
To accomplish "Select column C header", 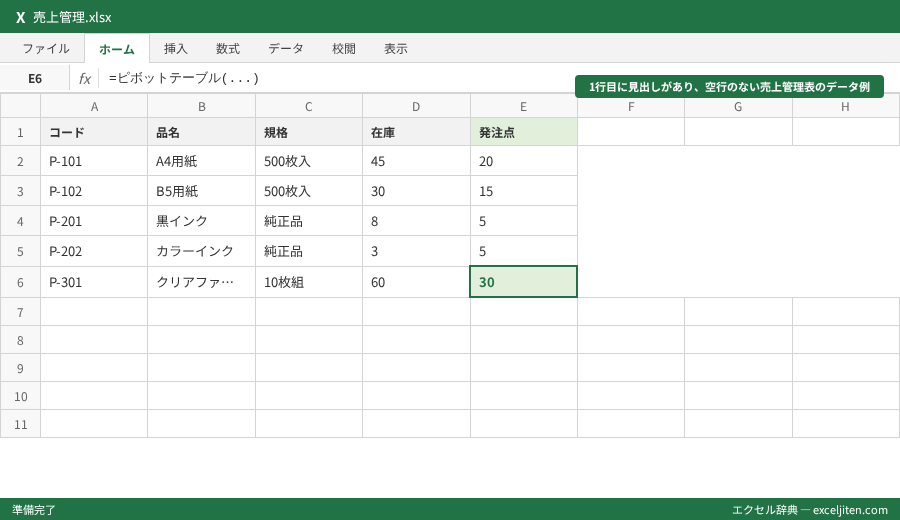I will click(309, 106).
